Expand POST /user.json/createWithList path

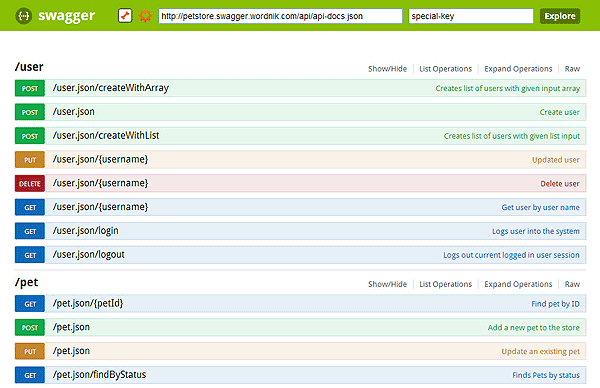coord(106,135)
